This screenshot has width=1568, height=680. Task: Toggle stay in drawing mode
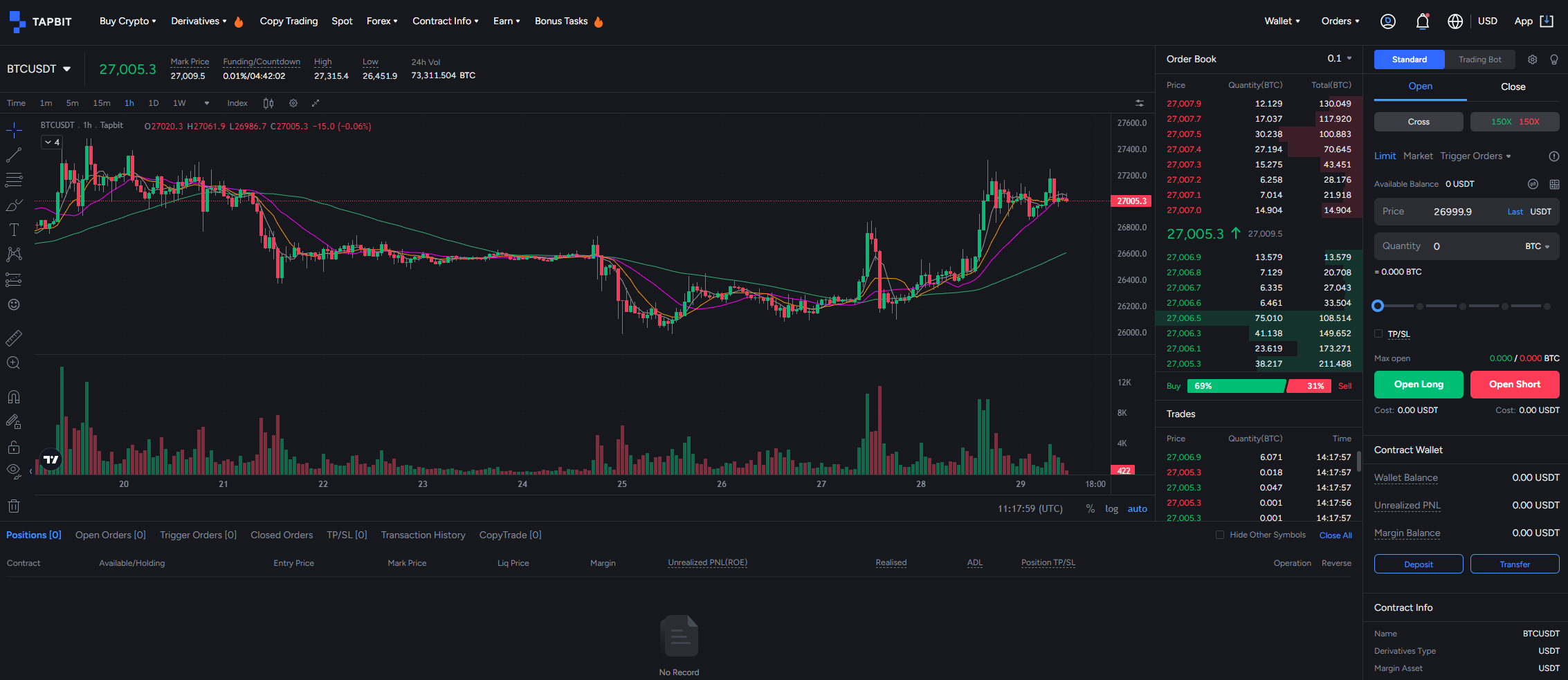pyautogui.click(x=14, y=421)
